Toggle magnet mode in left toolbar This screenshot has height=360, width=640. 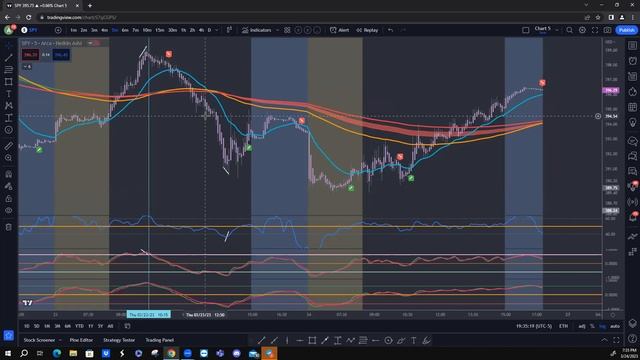pos(9,174)
